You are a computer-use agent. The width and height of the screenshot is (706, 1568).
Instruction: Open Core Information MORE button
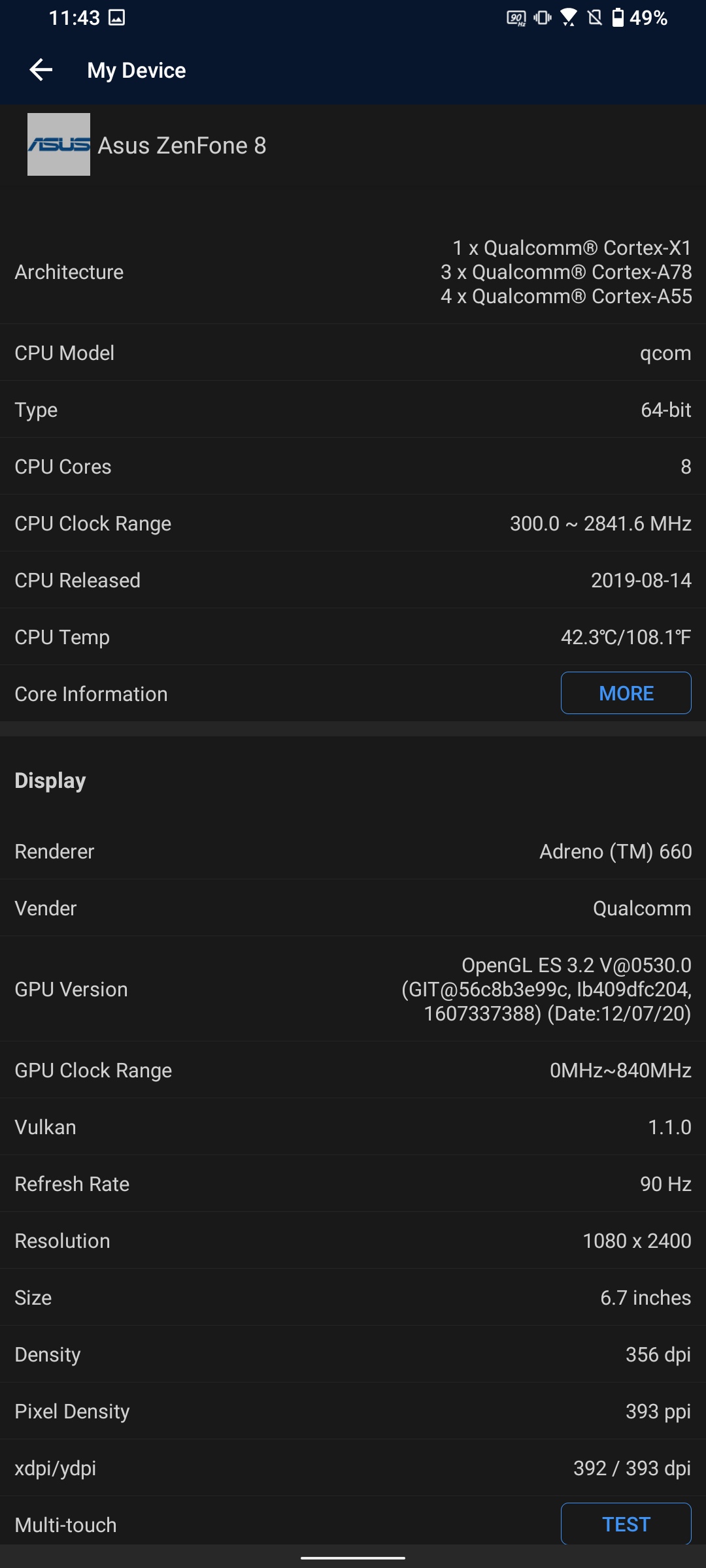click(626, 693)
